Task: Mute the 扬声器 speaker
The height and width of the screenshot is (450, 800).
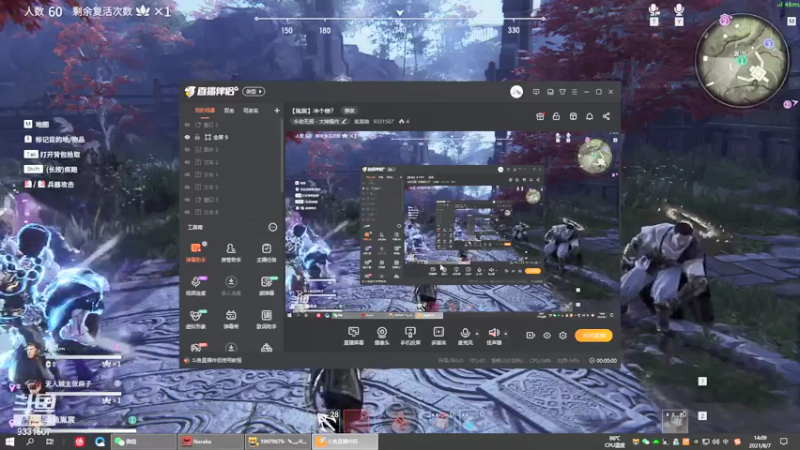Action: [493, 336]
